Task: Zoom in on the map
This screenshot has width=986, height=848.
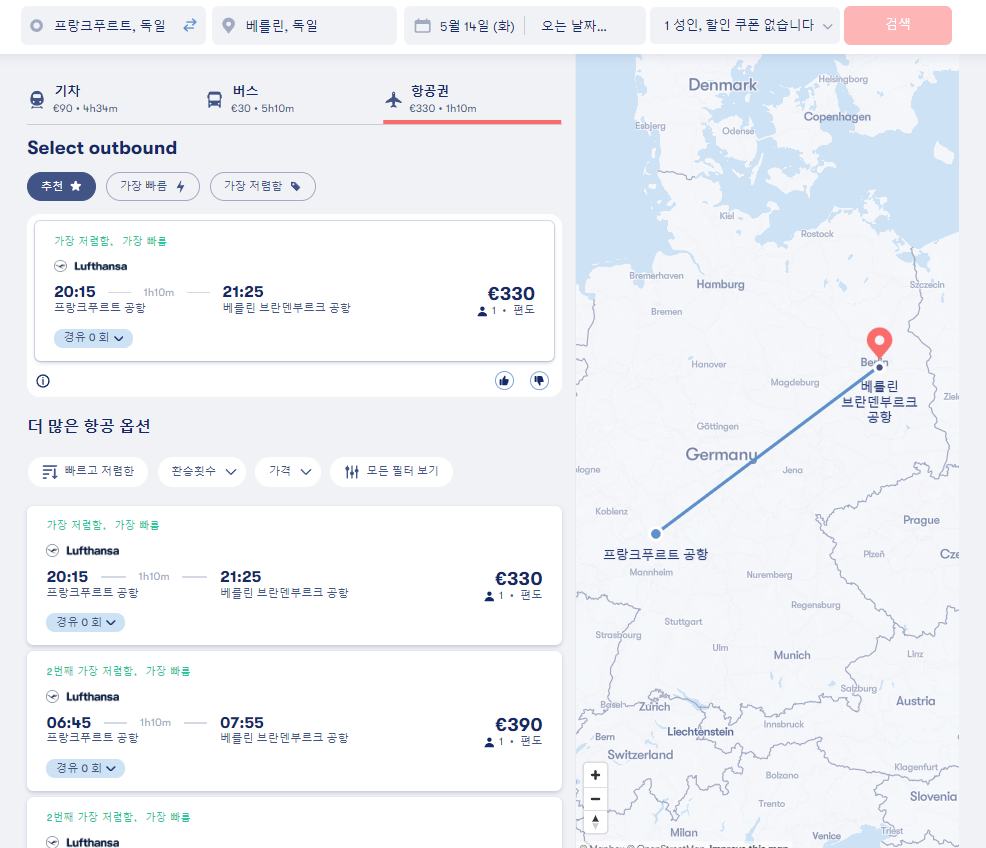Action: pos(595,775)
